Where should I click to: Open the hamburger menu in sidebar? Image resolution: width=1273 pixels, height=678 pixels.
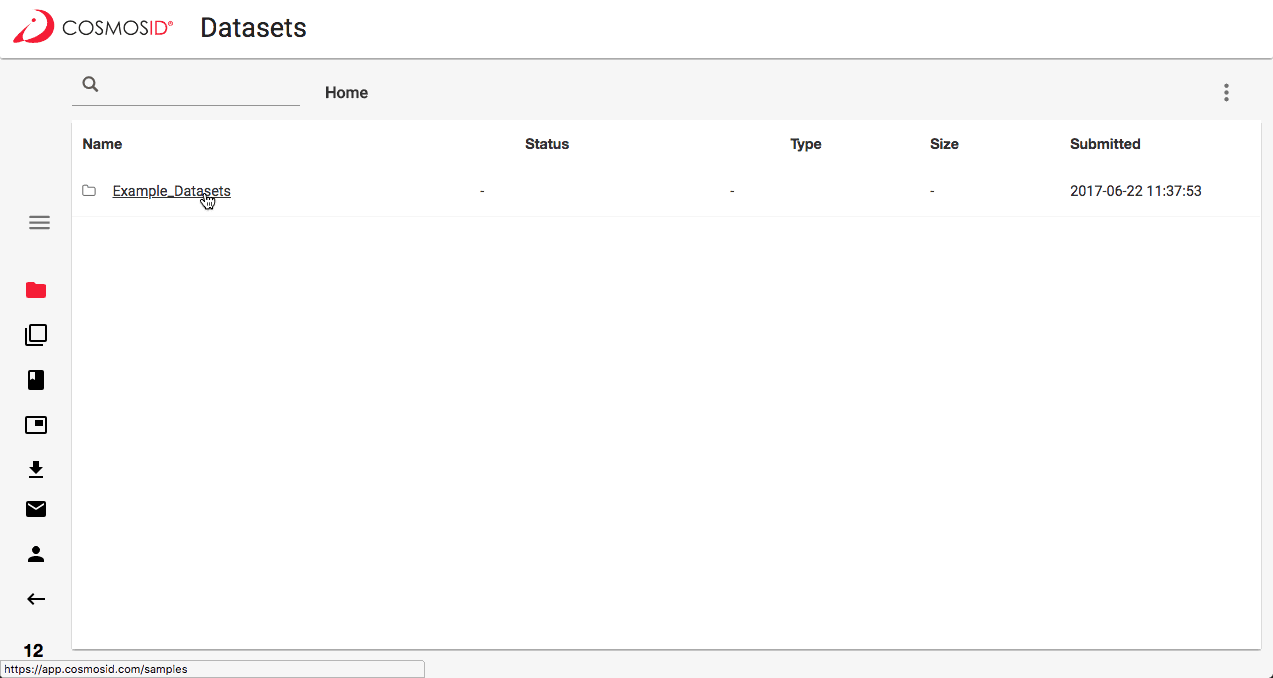(39, 223)
